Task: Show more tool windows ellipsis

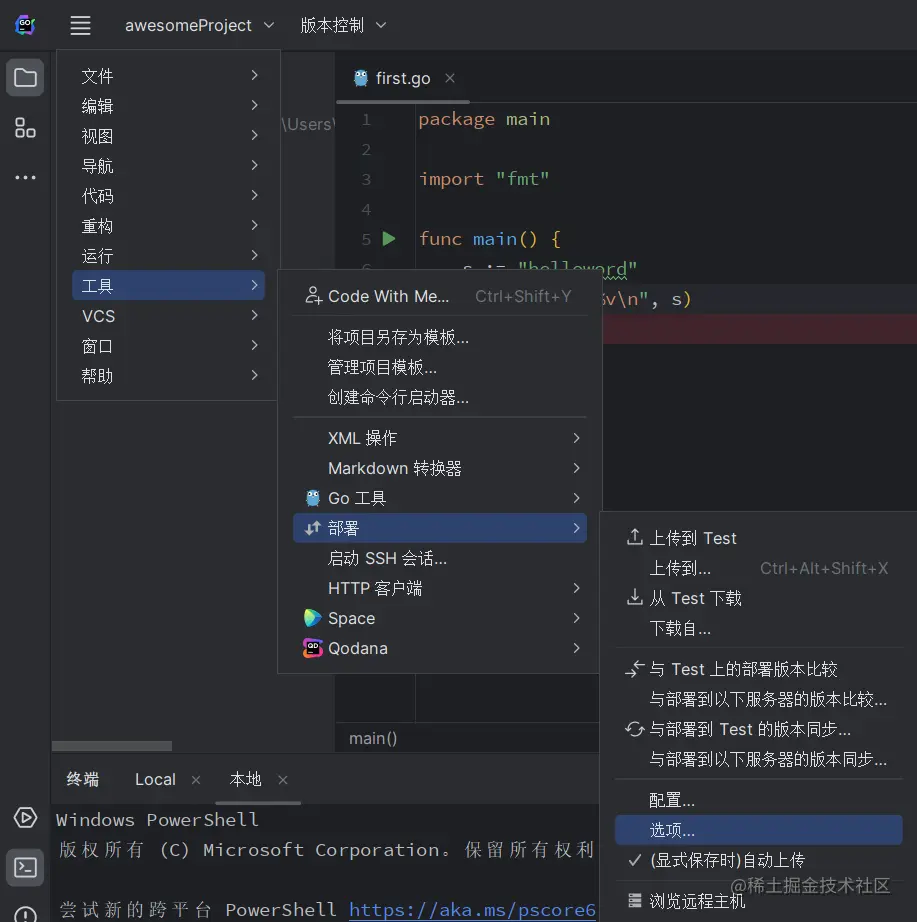Action: pos(25,177)
